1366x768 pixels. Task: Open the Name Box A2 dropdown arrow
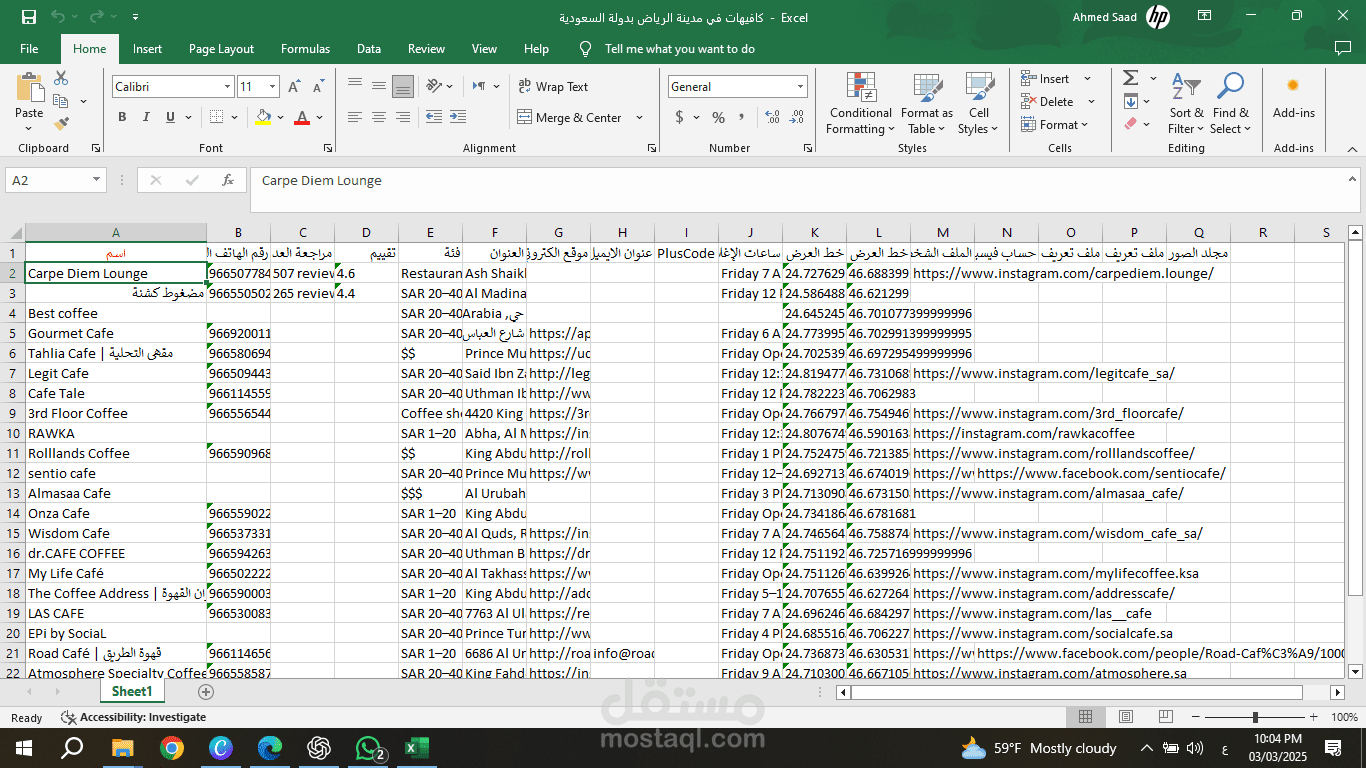click(97, 180)
